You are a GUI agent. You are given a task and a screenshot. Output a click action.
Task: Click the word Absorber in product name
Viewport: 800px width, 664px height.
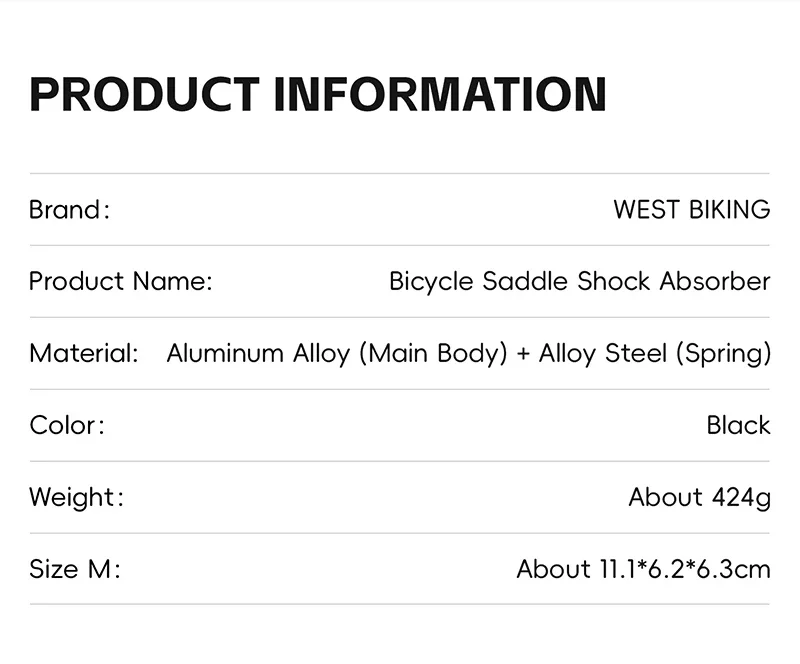tap(715, 281)
